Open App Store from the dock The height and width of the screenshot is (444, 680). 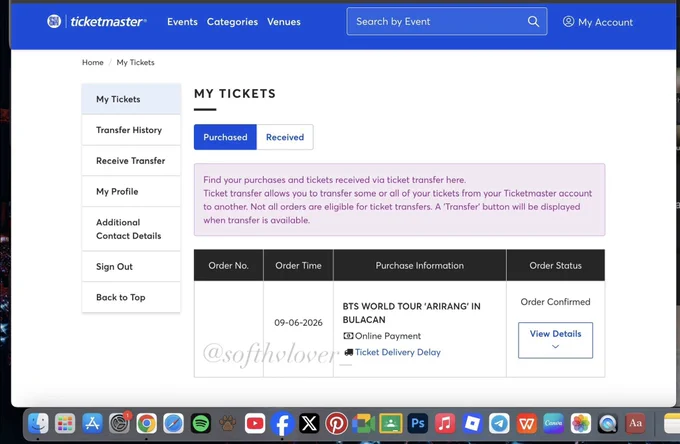(x=92, y=423)
